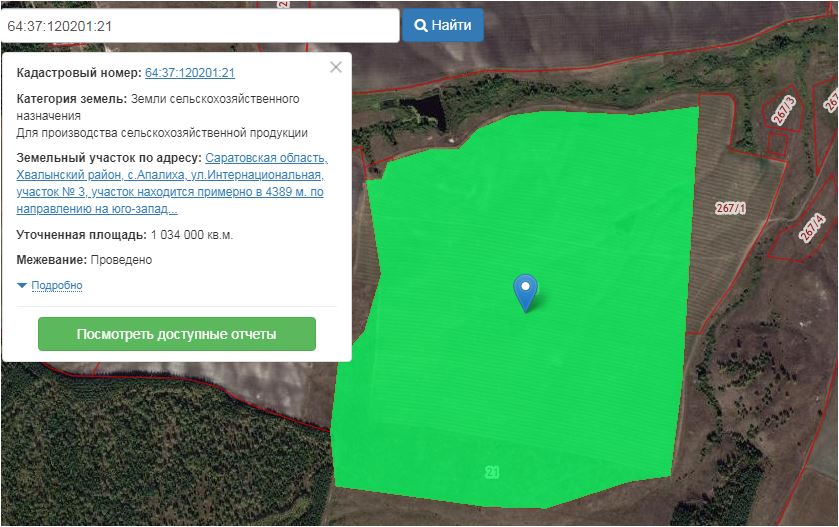The image size is (839, 527).
Task: Select parcel labeled 267/1 on map
Action: [730, 208]
